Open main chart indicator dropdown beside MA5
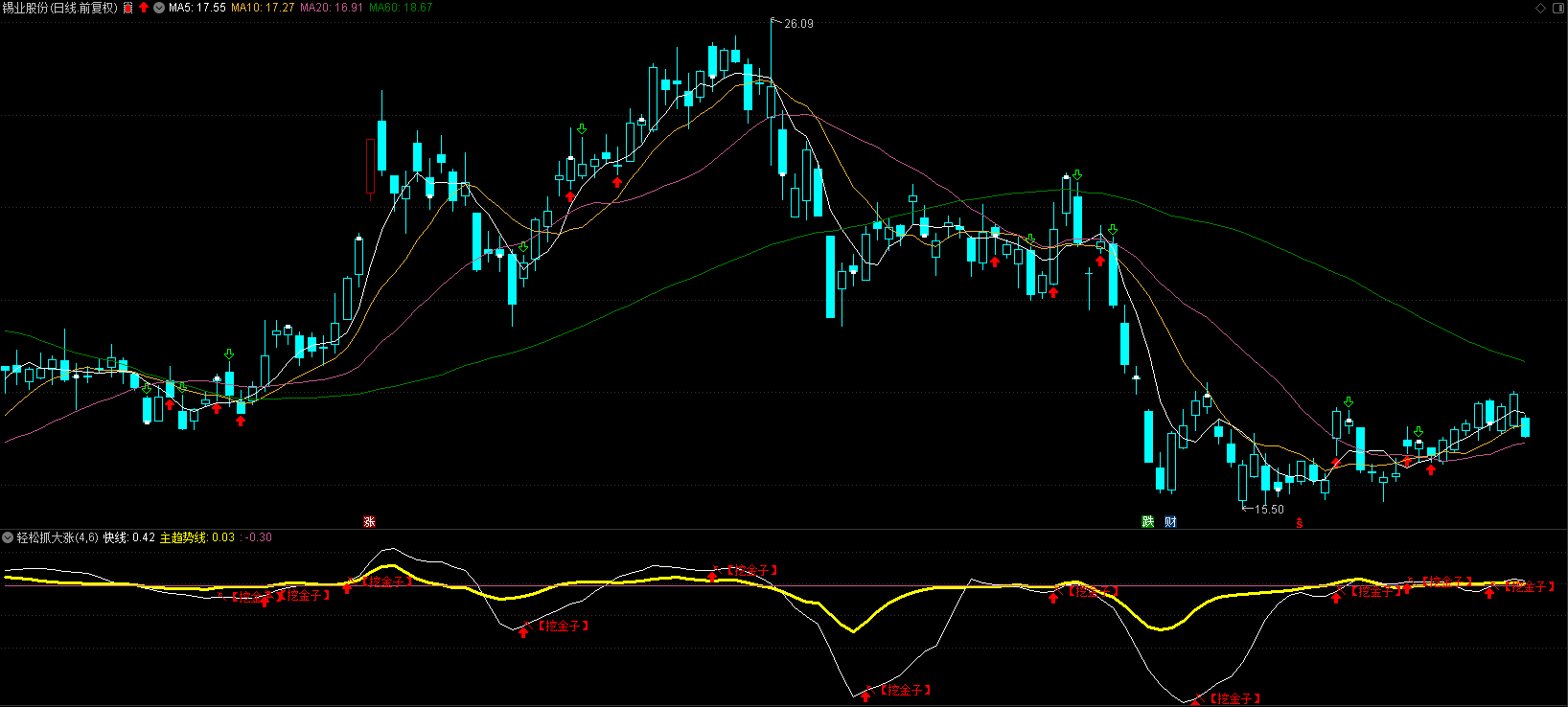 (x=159, y=8)
